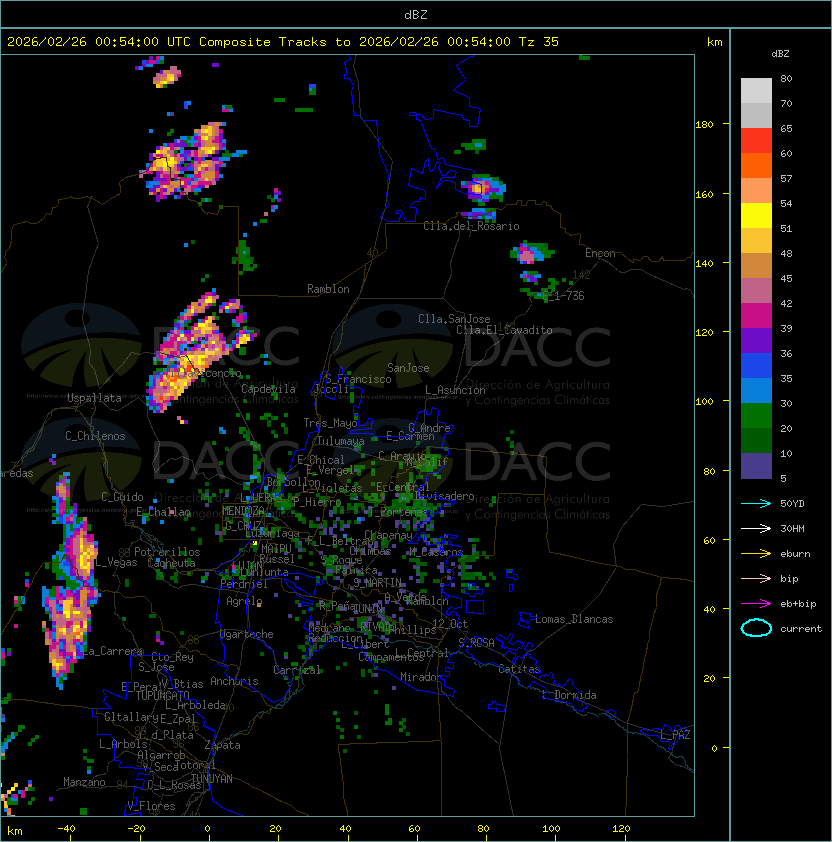Image resolution: width=832 pixels, height=842 pixels.
Task: Pick the magenta 39–42 dBZ legend band
Action: (756, 316)
